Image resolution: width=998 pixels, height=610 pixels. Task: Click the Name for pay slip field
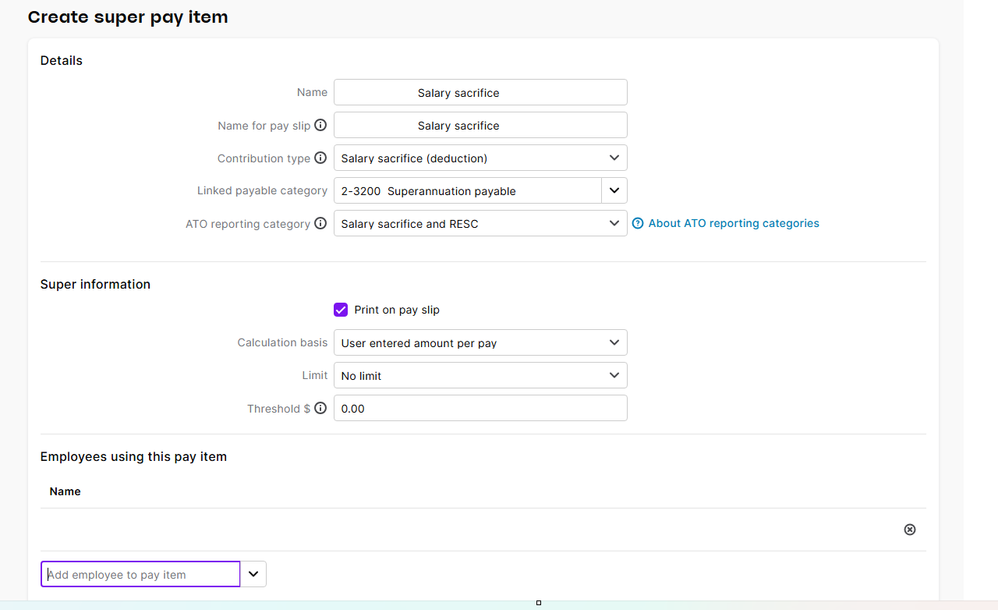[481, 125]
